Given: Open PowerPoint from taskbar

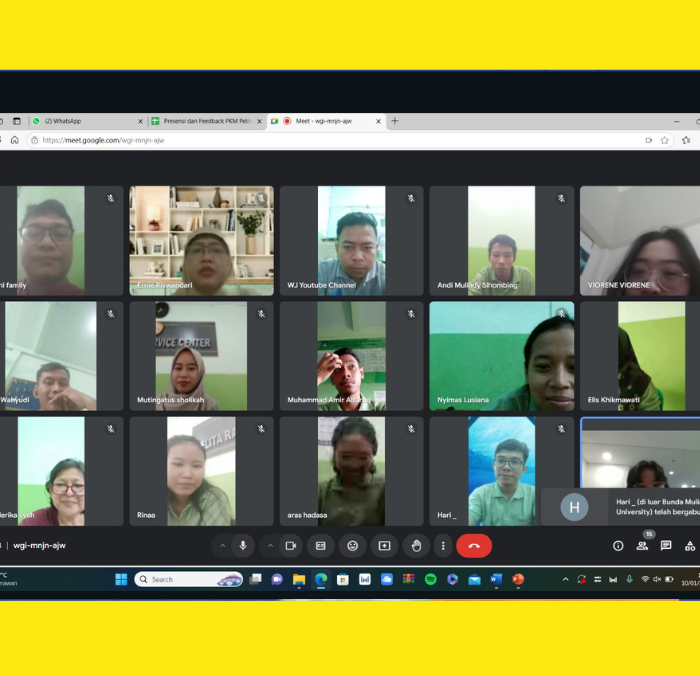Looking at the screenshot, I should click(x=518, y=579).
